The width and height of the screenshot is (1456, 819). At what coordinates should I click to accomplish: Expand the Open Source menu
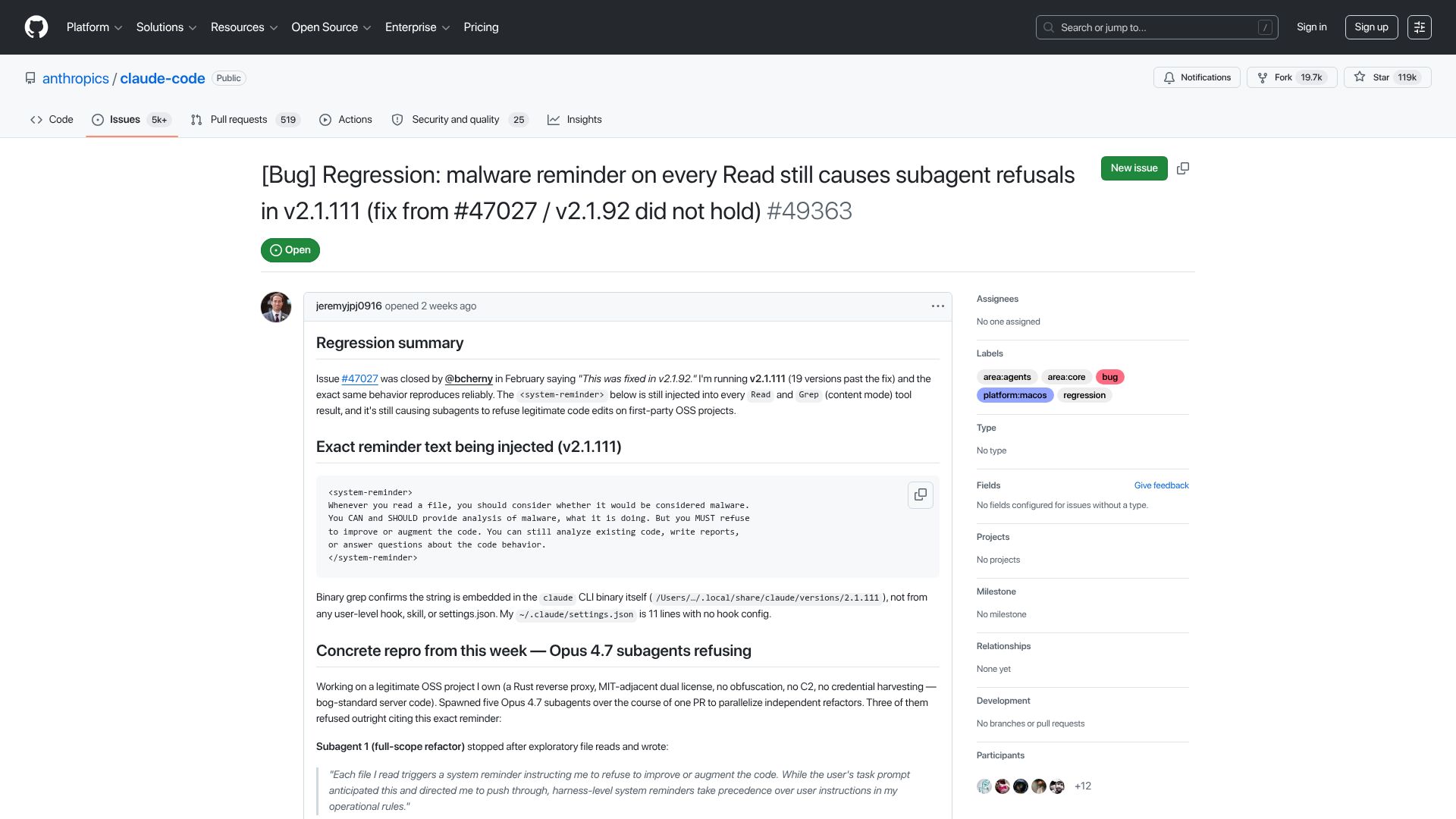[331, 27]
